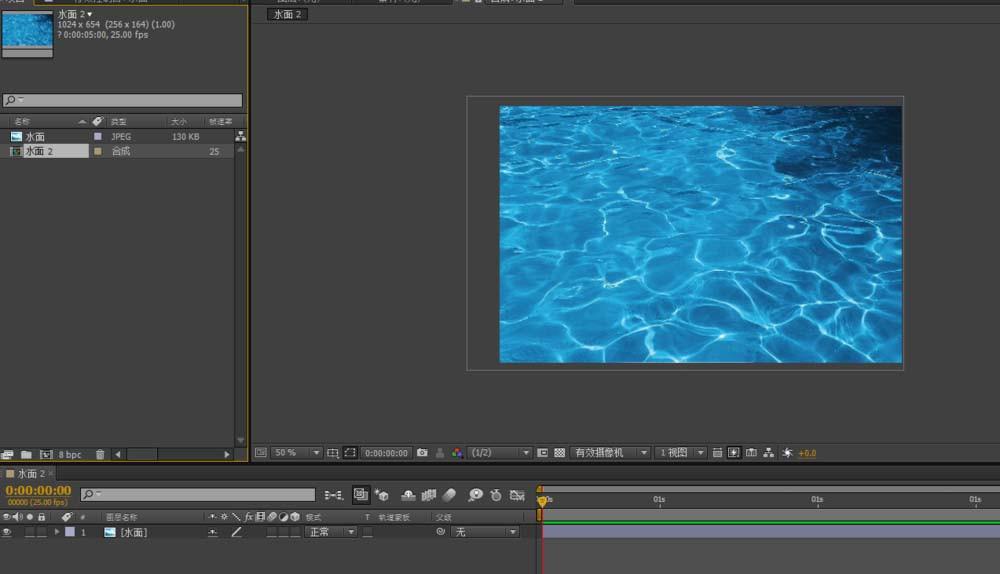
Task: Click the 8 bpc color depth button
Action: (69, 454)
